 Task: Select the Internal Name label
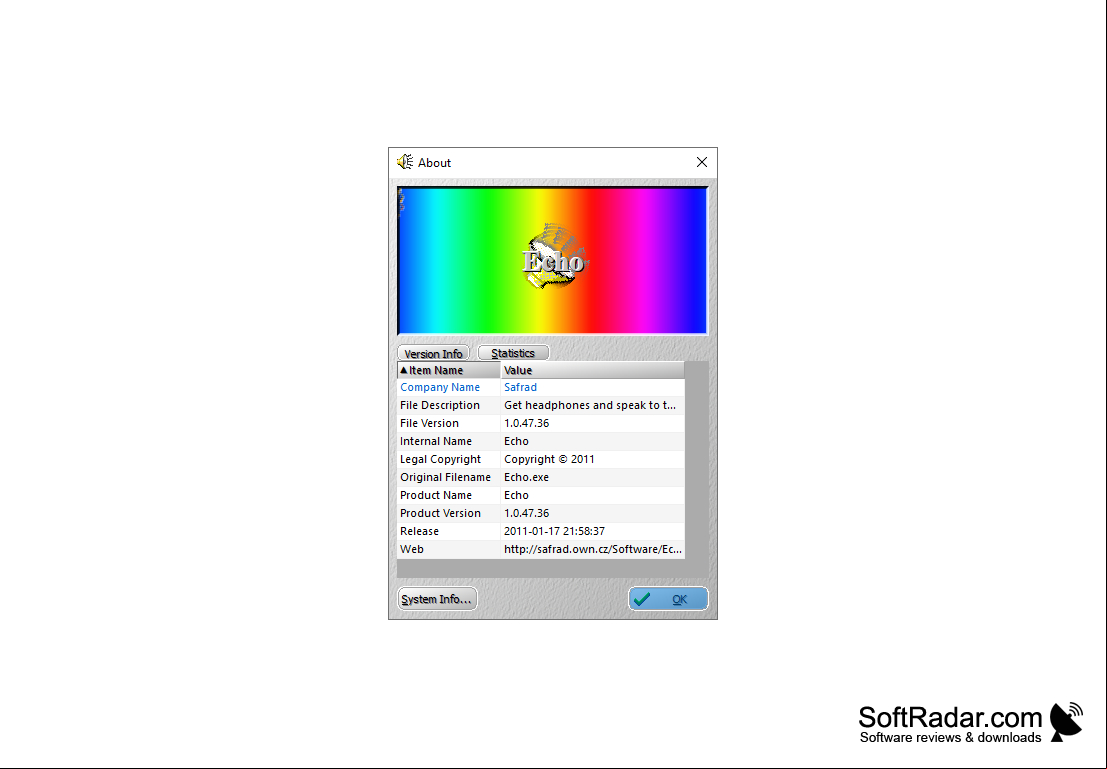point(436,441)
